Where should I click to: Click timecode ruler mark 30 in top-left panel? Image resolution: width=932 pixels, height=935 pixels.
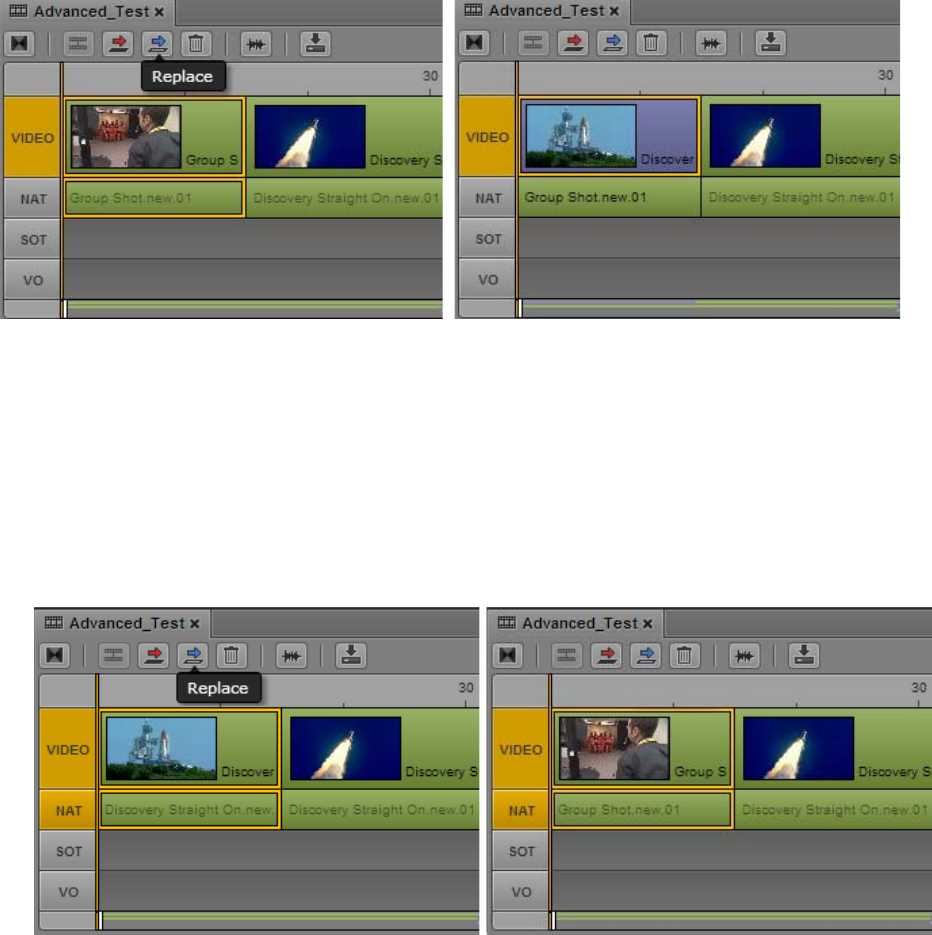pyautogui.click(x=430, y=76)
